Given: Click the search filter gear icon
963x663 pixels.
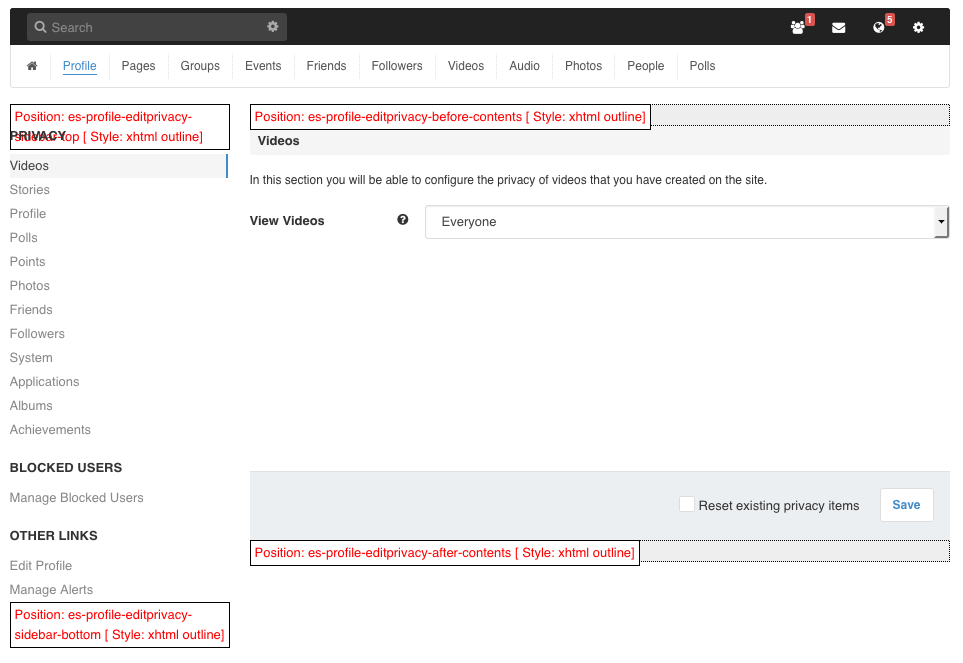Looking at the screenshot, I should click(273, 26).
